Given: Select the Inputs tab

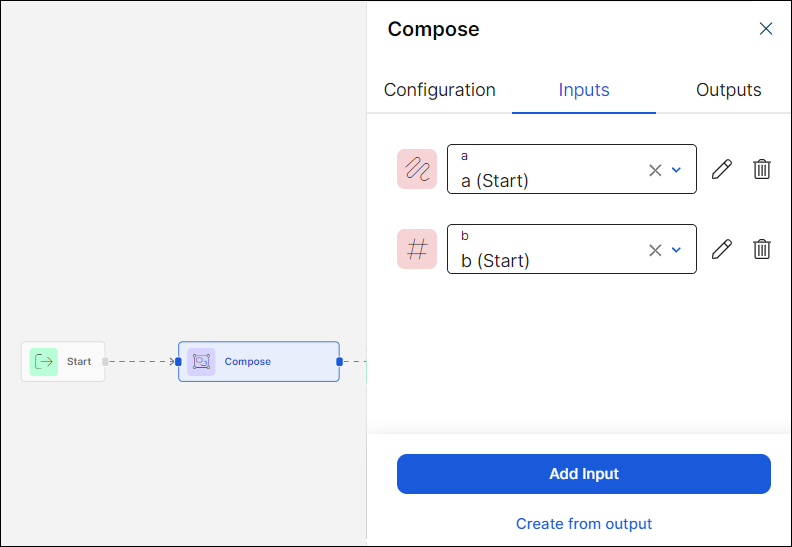Looking at the screenshot, I should pyautogui.click(x=584, y=90).
